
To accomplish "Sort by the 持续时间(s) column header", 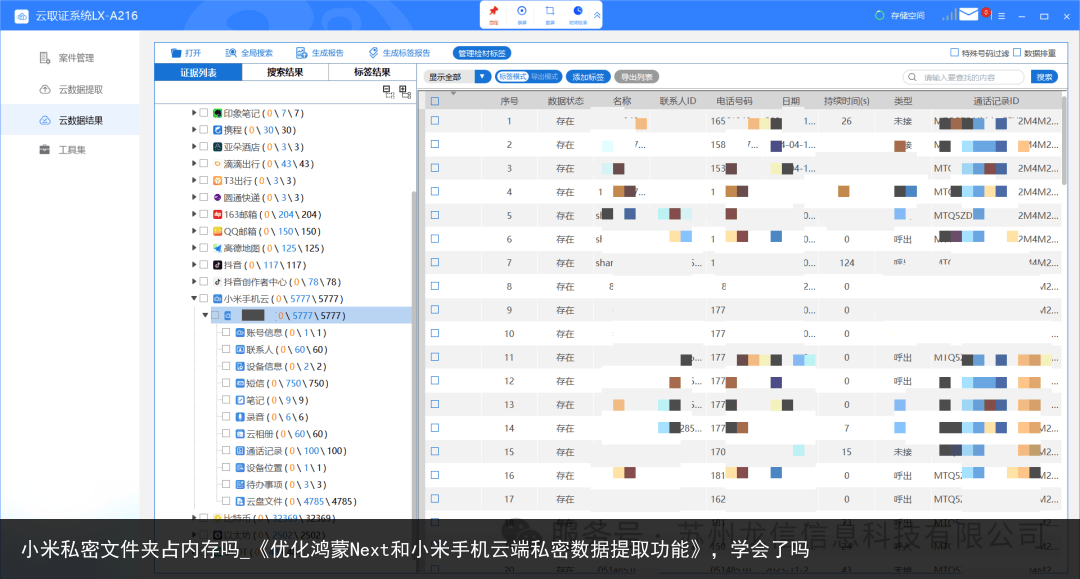I will pos(847,101).
